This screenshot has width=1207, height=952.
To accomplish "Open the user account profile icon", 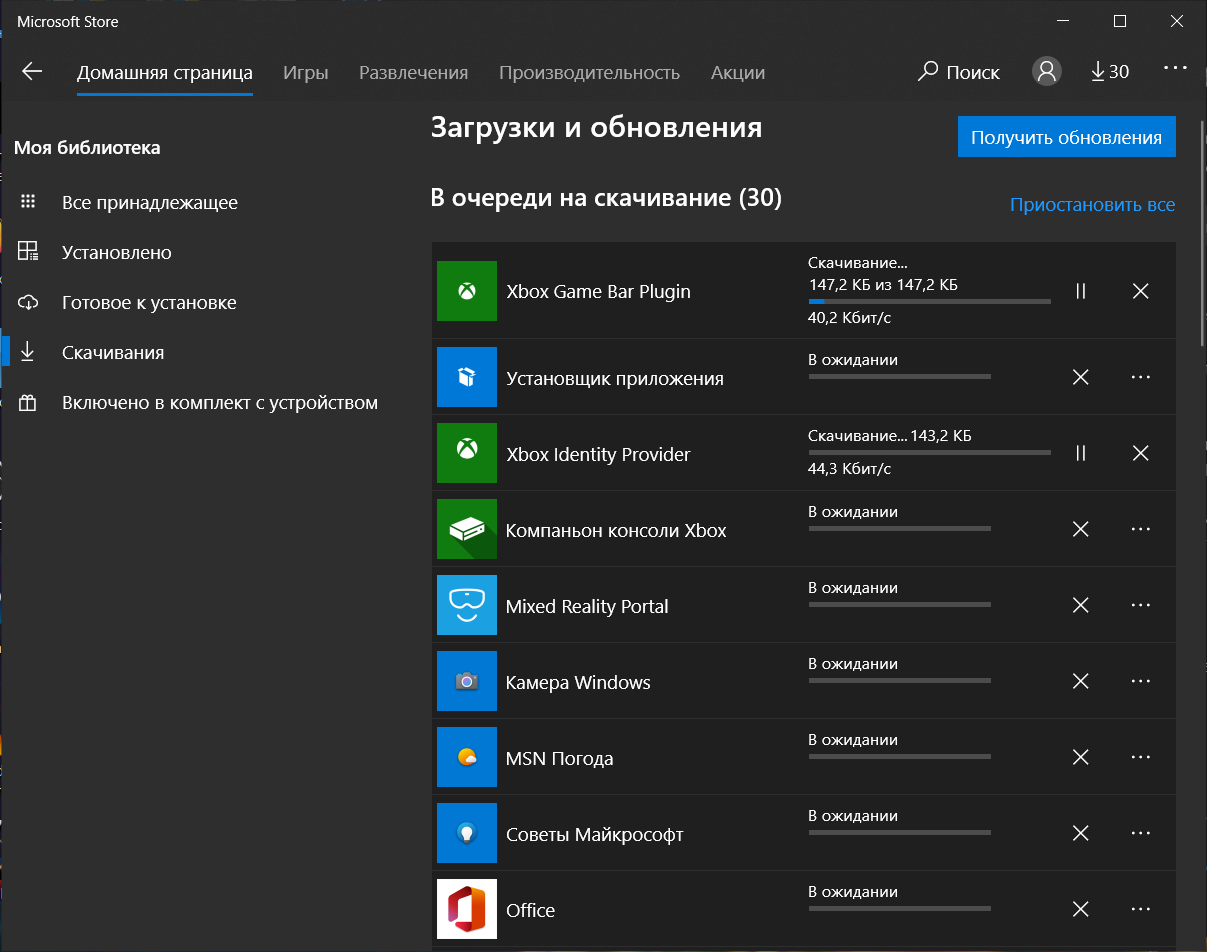I will coord(1047,71).
